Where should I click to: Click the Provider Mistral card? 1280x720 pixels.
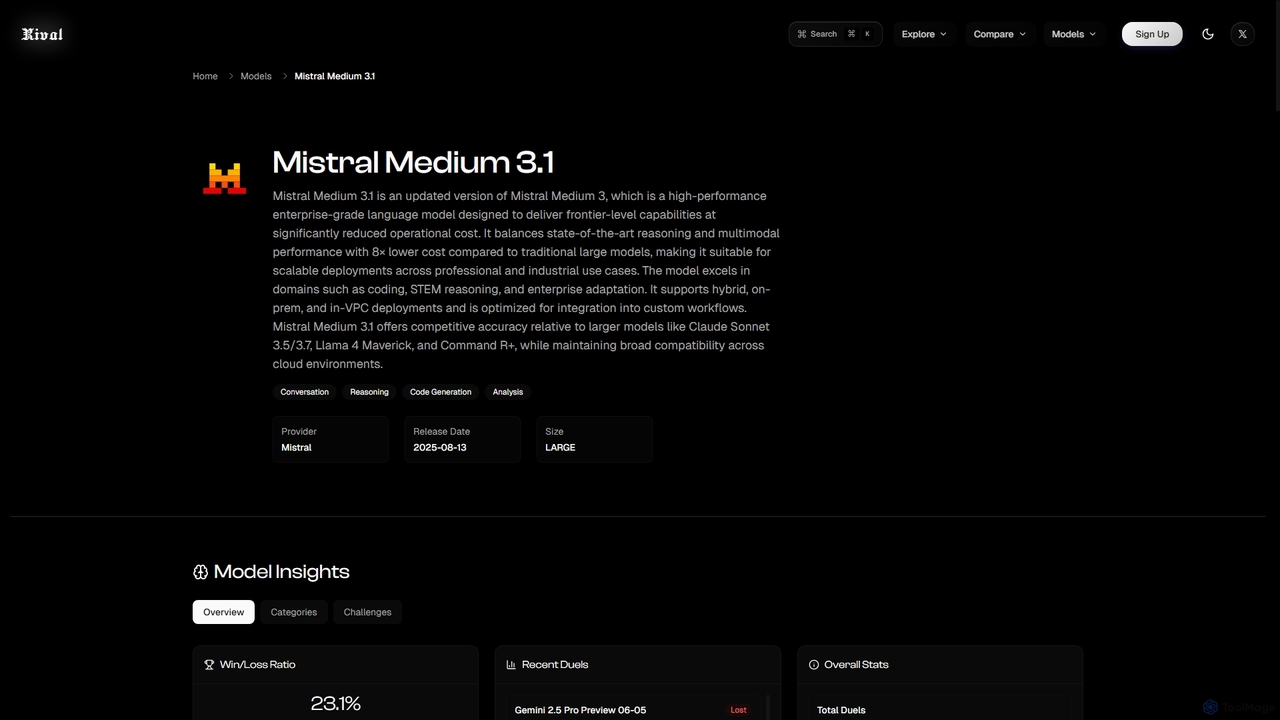click(330, 439)
